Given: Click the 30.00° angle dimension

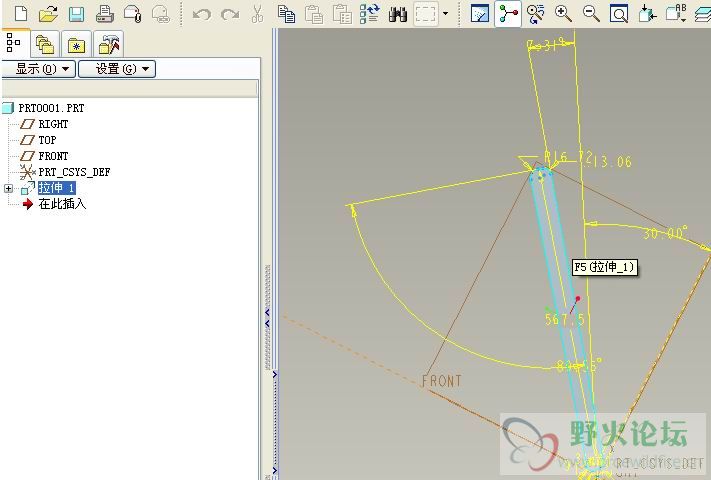Looking at the screenshot, I should click(x=665, y=233).
